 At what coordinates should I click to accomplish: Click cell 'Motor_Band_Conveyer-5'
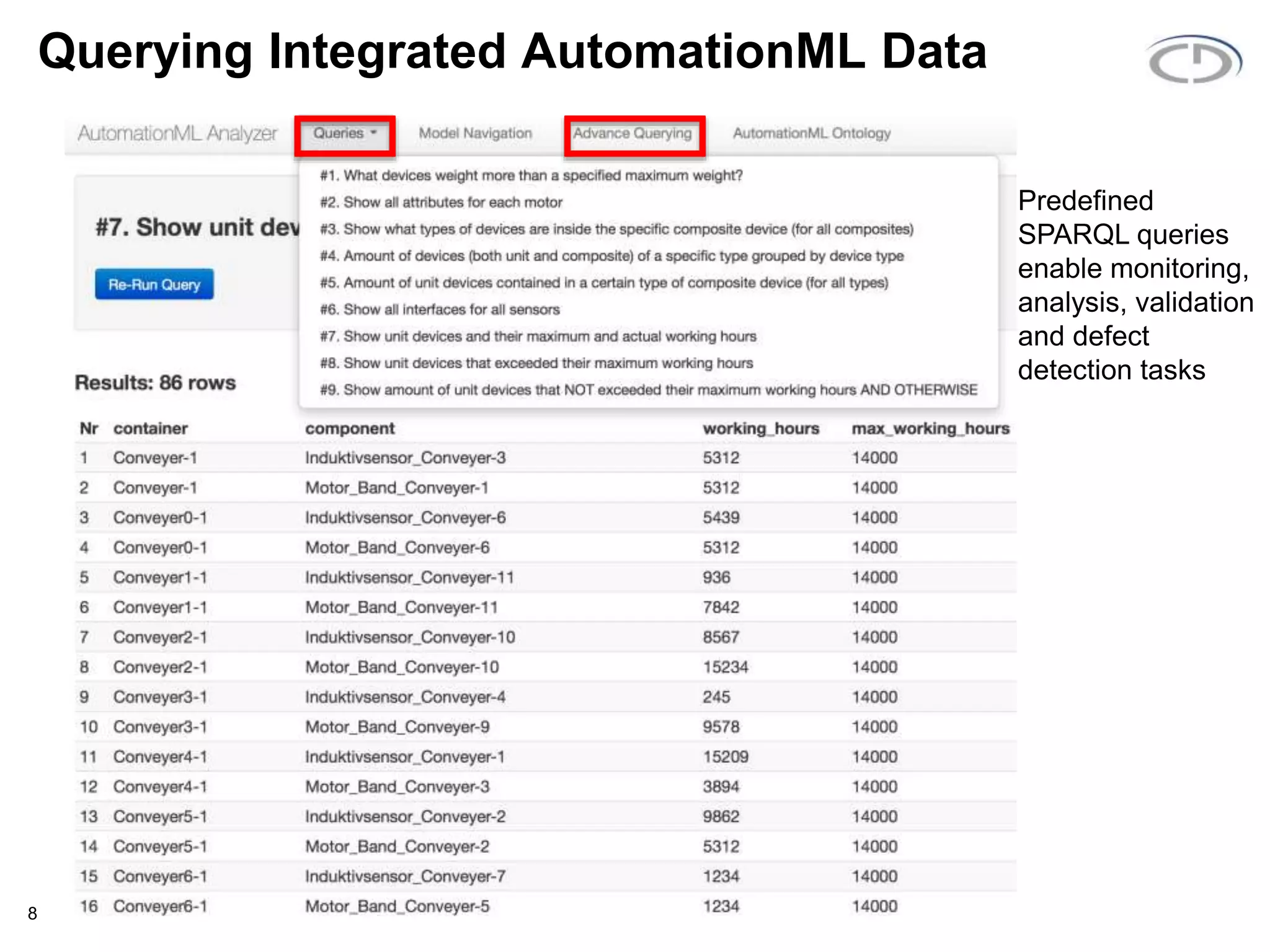[x=397, y=907]
